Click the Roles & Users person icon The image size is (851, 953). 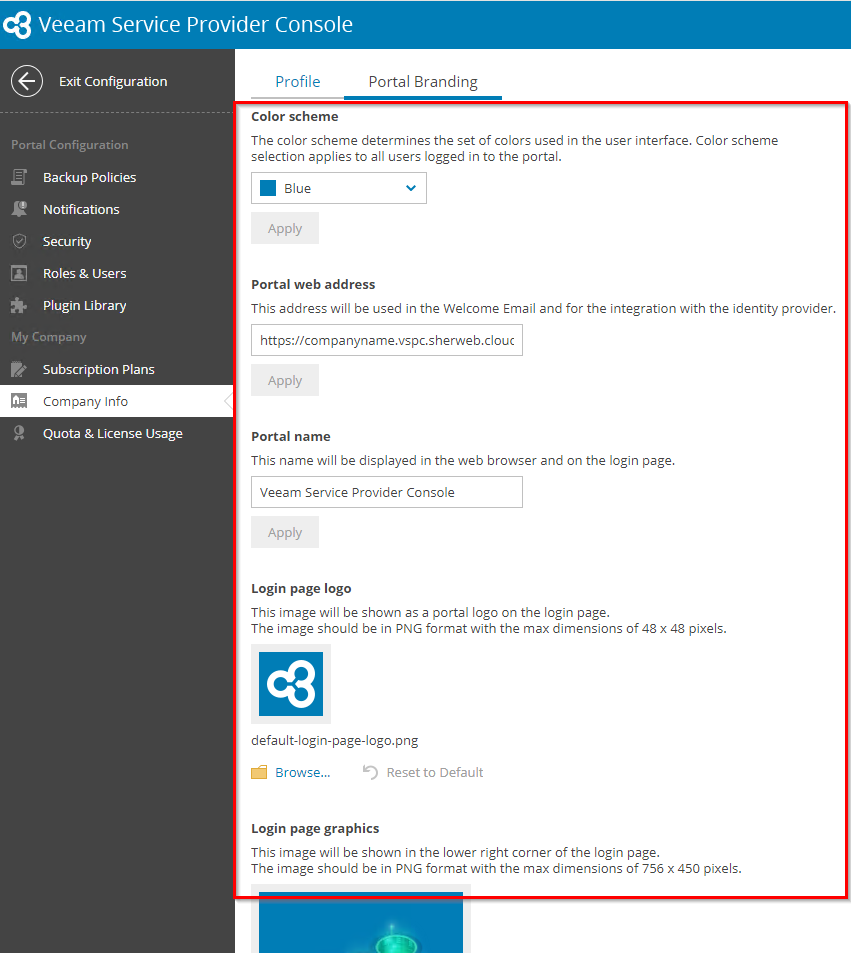point(19,273)
